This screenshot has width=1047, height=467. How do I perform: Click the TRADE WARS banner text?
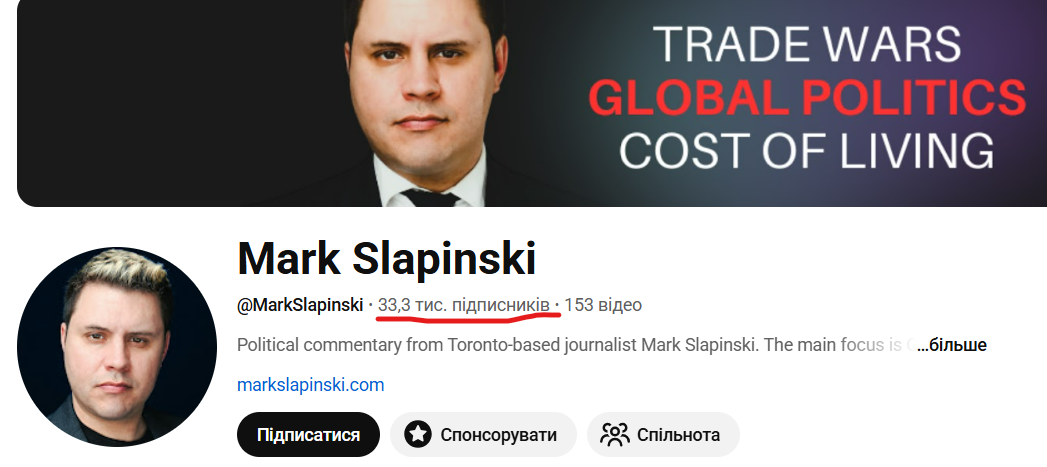tap(807, 43)
